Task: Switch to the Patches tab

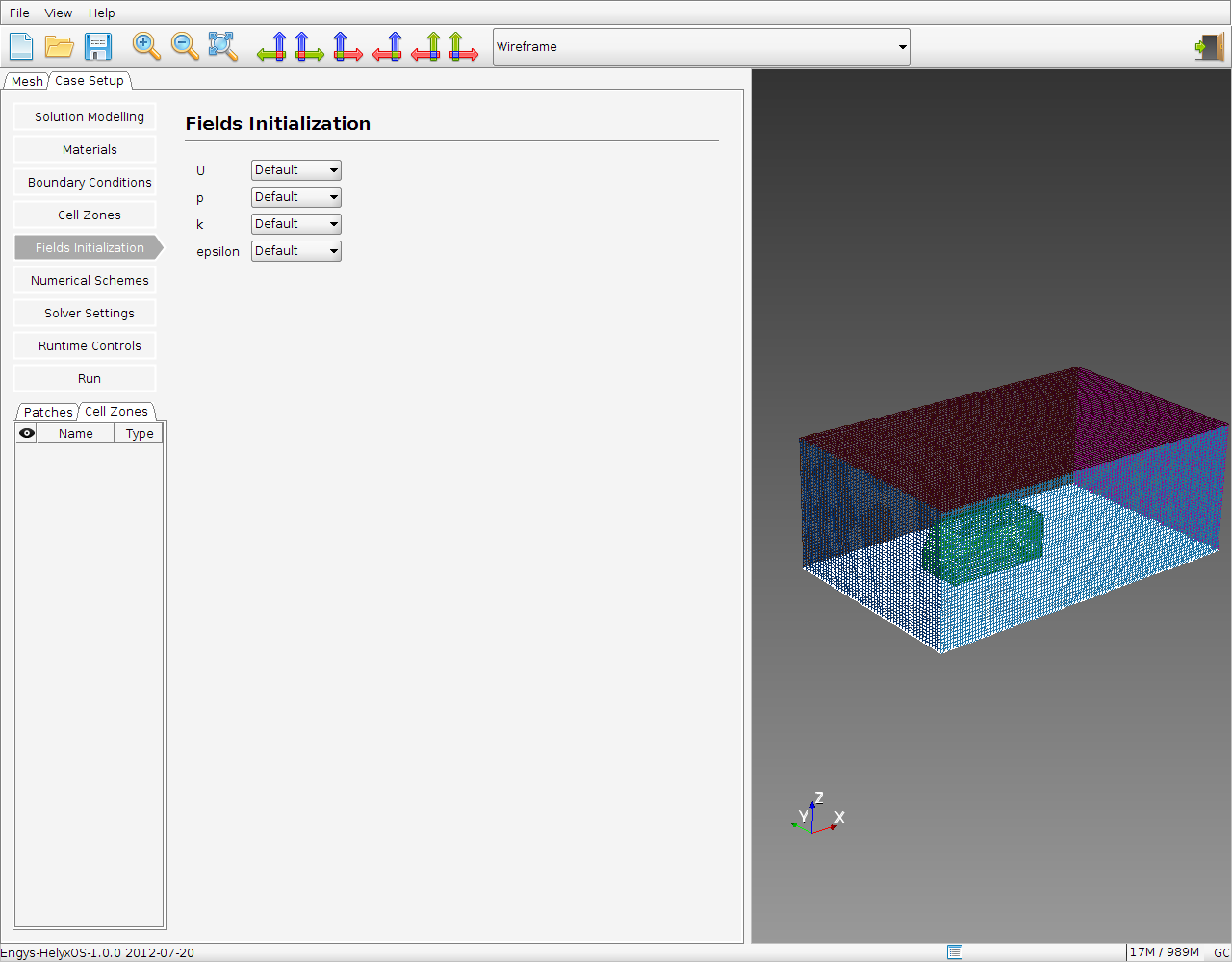Action: [48, 412]
